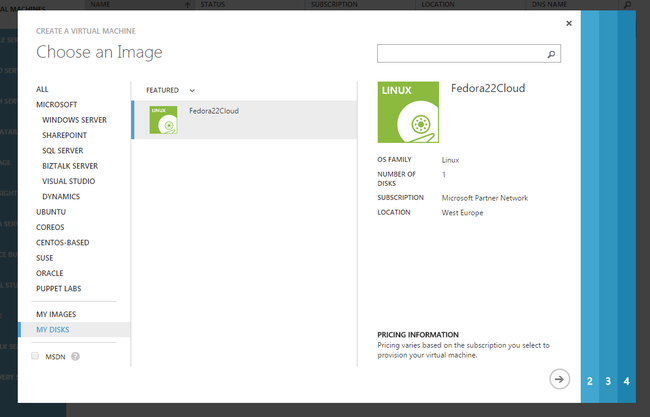The height and width of the screenshot is (417, 650).
Task: Select the Windows Server category
Action: (x=74, y=120)
